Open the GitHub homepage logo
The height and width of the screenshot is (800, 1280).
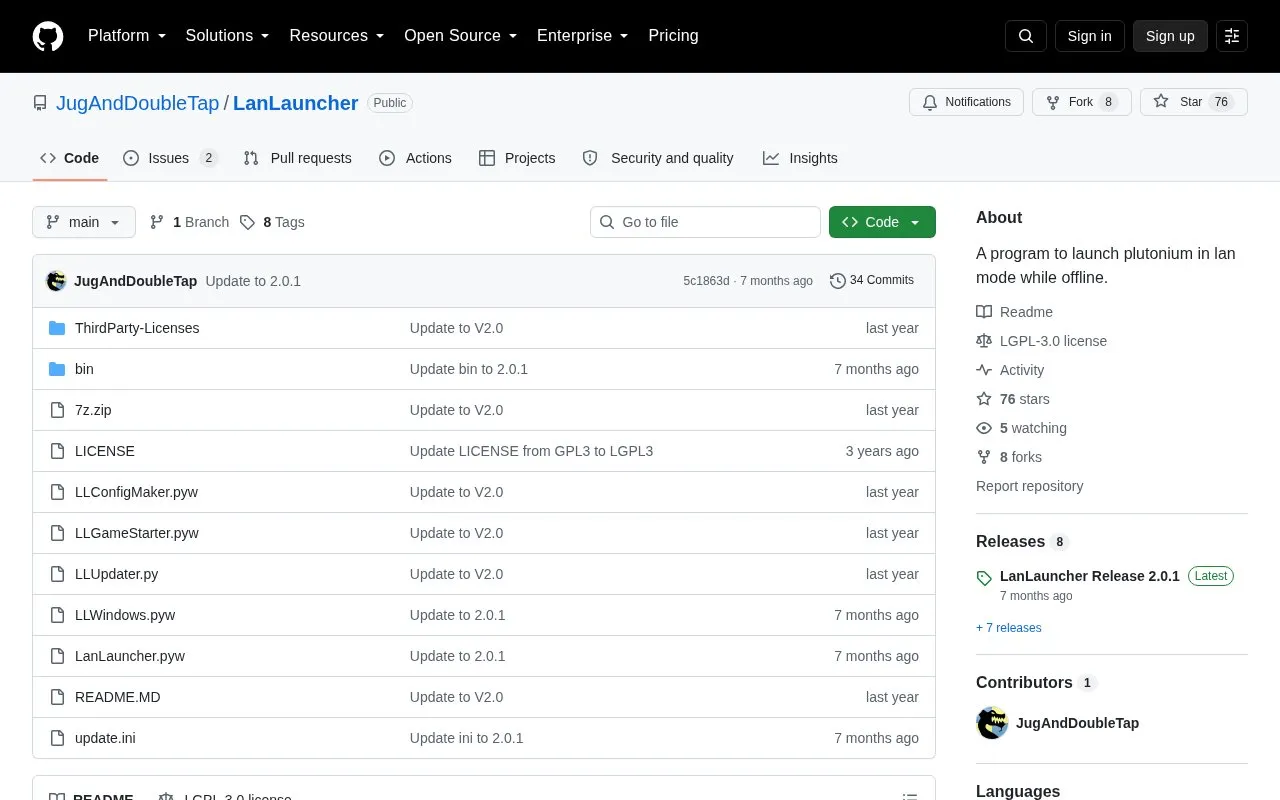pyautogui.click(x=48, y=36)
